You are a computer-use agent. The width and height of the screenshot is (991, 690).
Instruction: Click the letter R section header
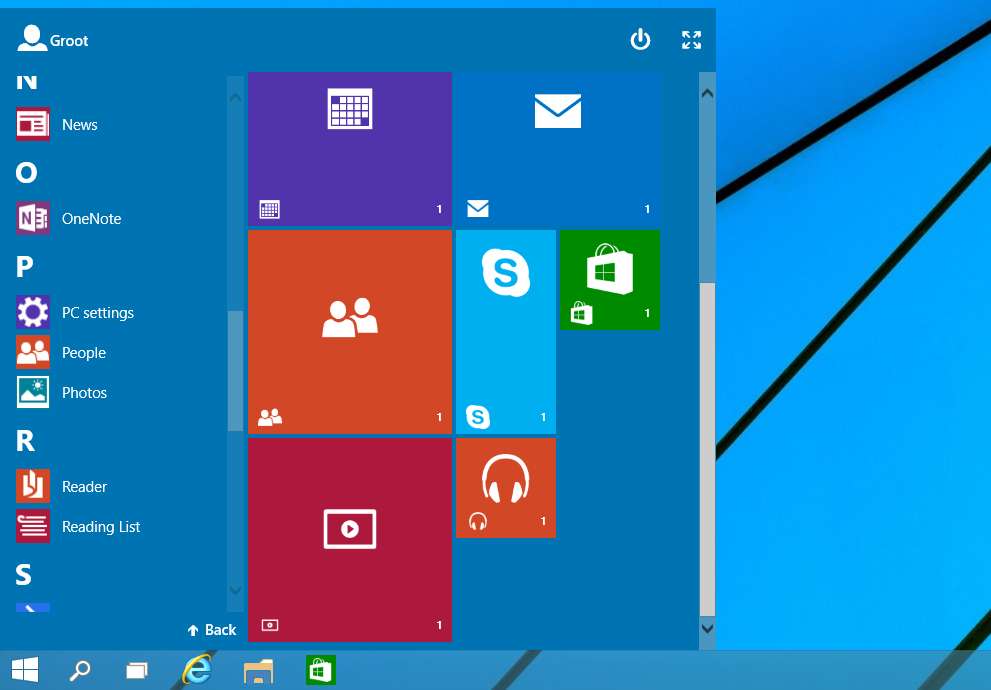[25, 441]
